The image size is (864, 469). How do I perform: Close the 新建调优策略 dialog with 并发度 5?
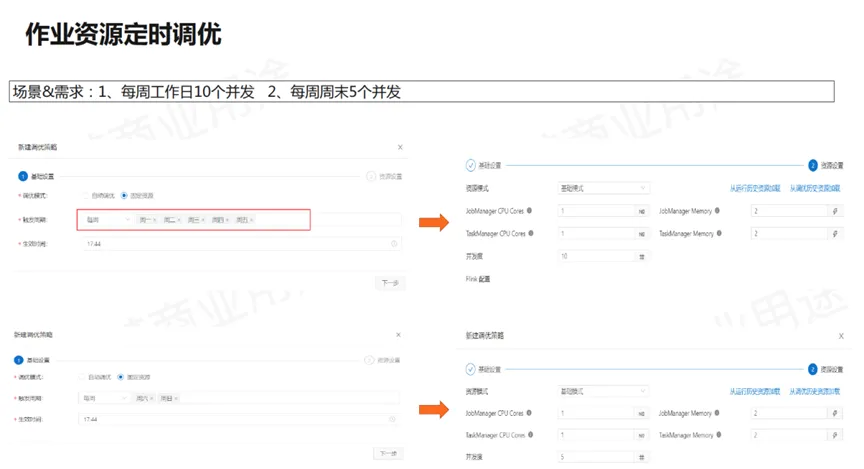pyautogui.click(x=841, y=336)
